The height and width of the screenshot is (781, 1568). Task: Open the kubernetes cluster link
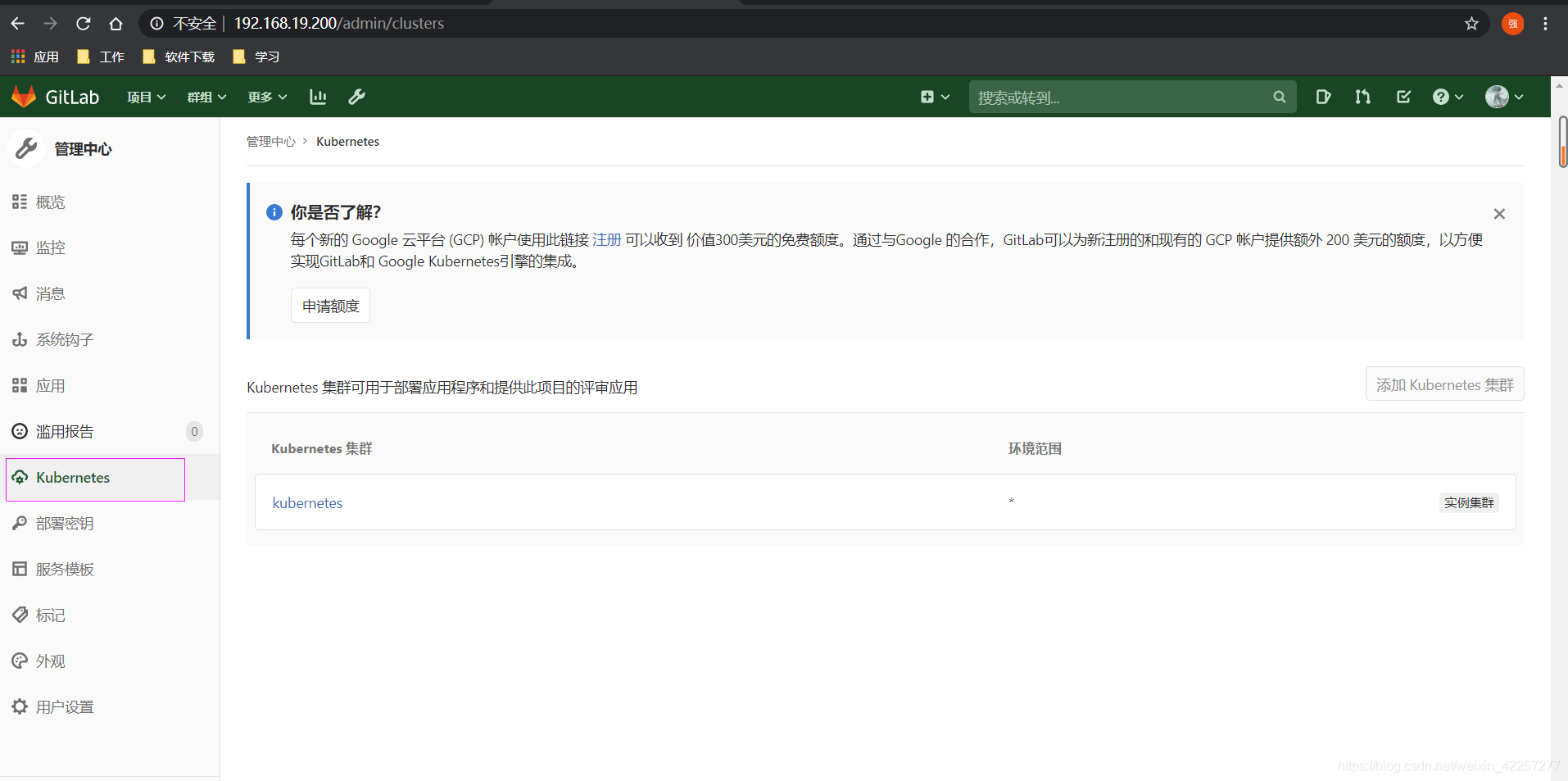(x=307, y=503)
